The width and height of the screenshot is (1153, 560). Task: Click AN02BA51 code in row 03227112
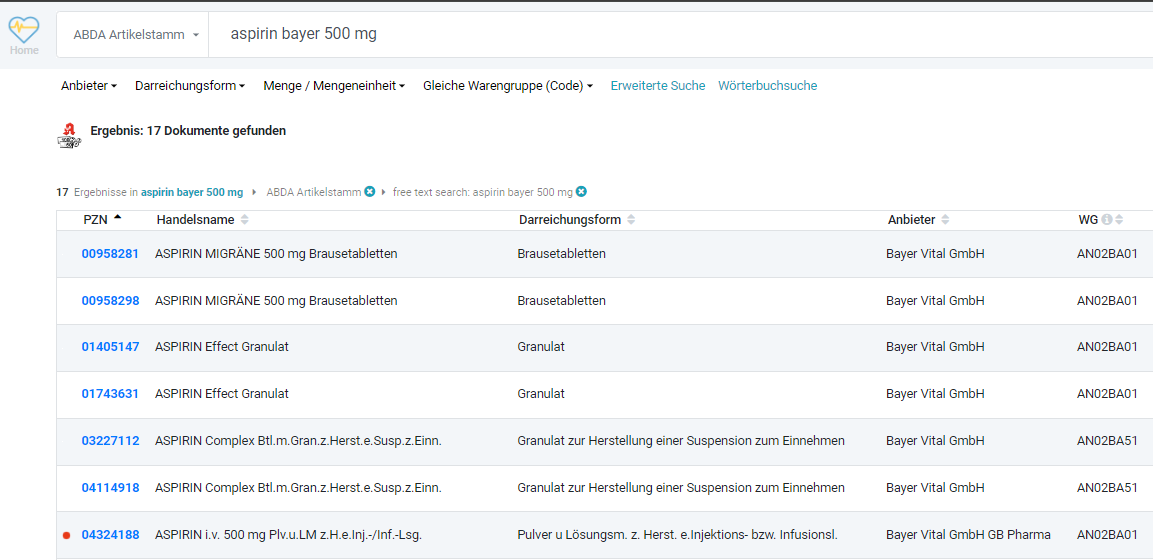[1107, 441]
